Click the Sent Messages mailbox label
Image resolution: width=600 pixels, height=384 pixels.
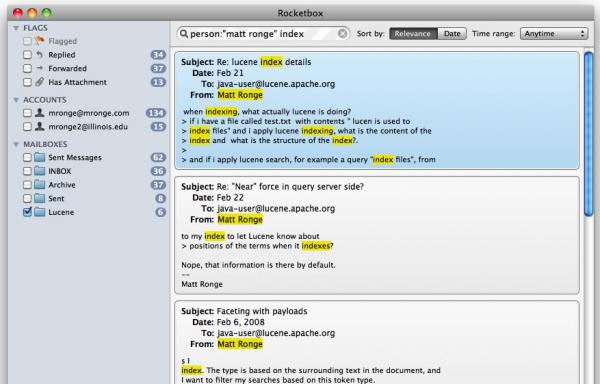click(x=75, y=157)
